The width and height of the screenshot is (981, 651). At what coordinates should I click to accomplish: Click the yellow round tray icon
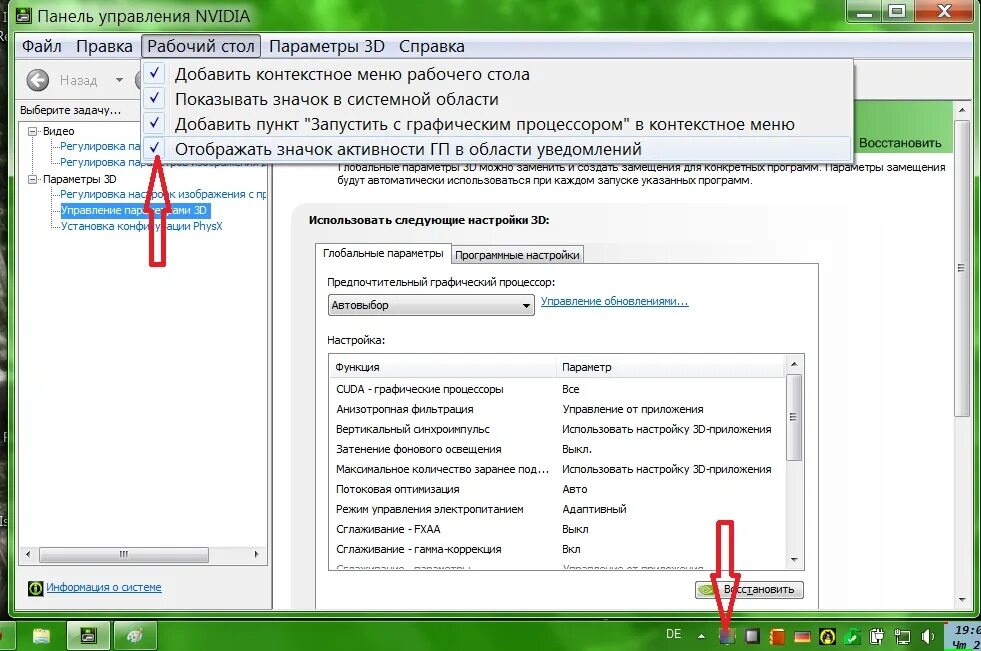(827, 637)
